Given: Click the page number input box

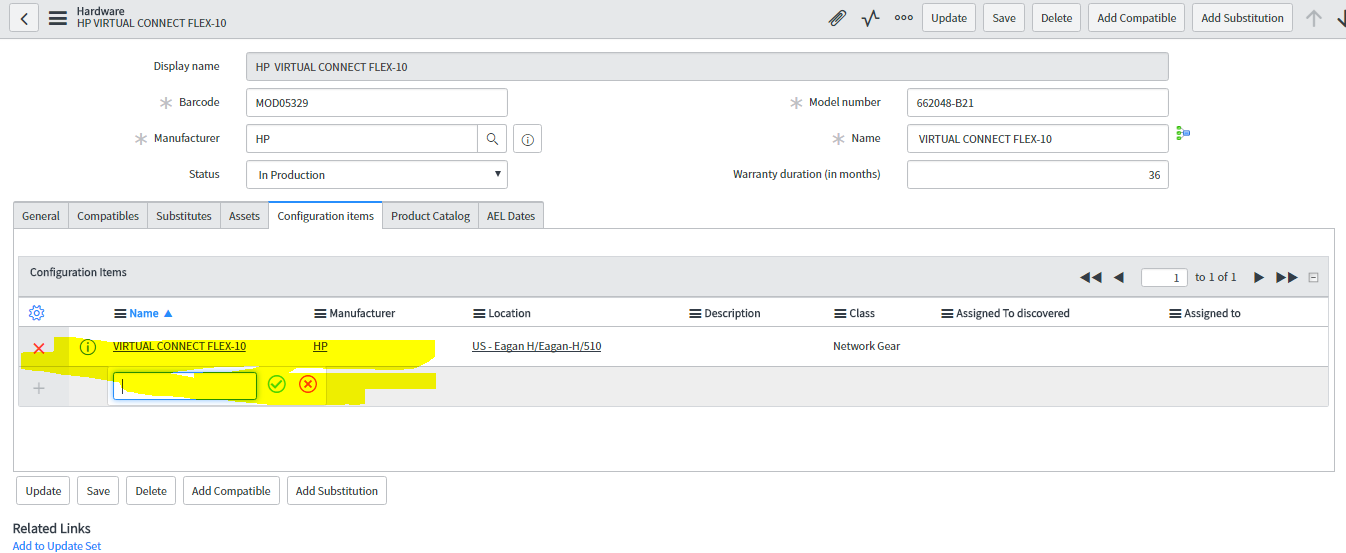Looking at the screenshot, I should coord(1164,277).
